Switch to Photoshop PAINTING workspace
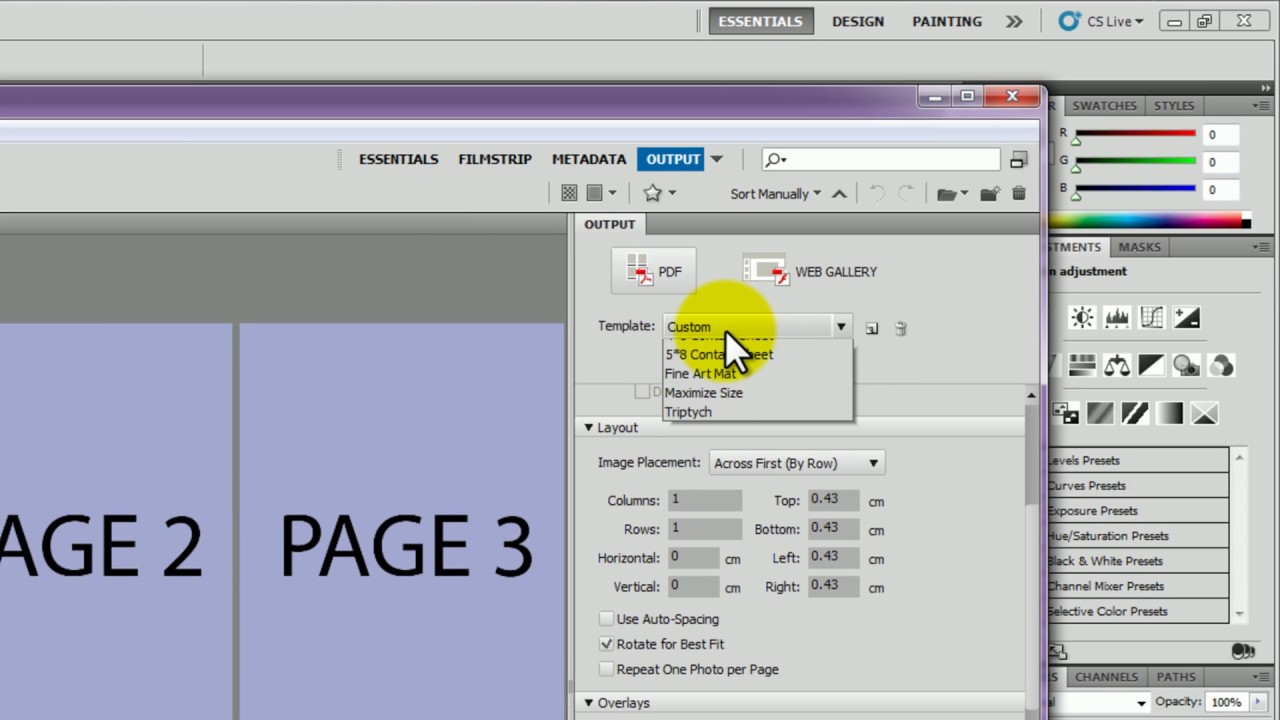 pyautogui.click(x=947, y=21)
